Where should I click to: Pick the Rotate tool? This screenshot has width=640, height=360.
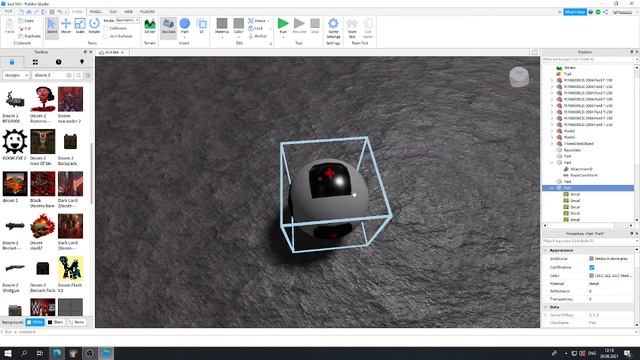pos(94,26)
